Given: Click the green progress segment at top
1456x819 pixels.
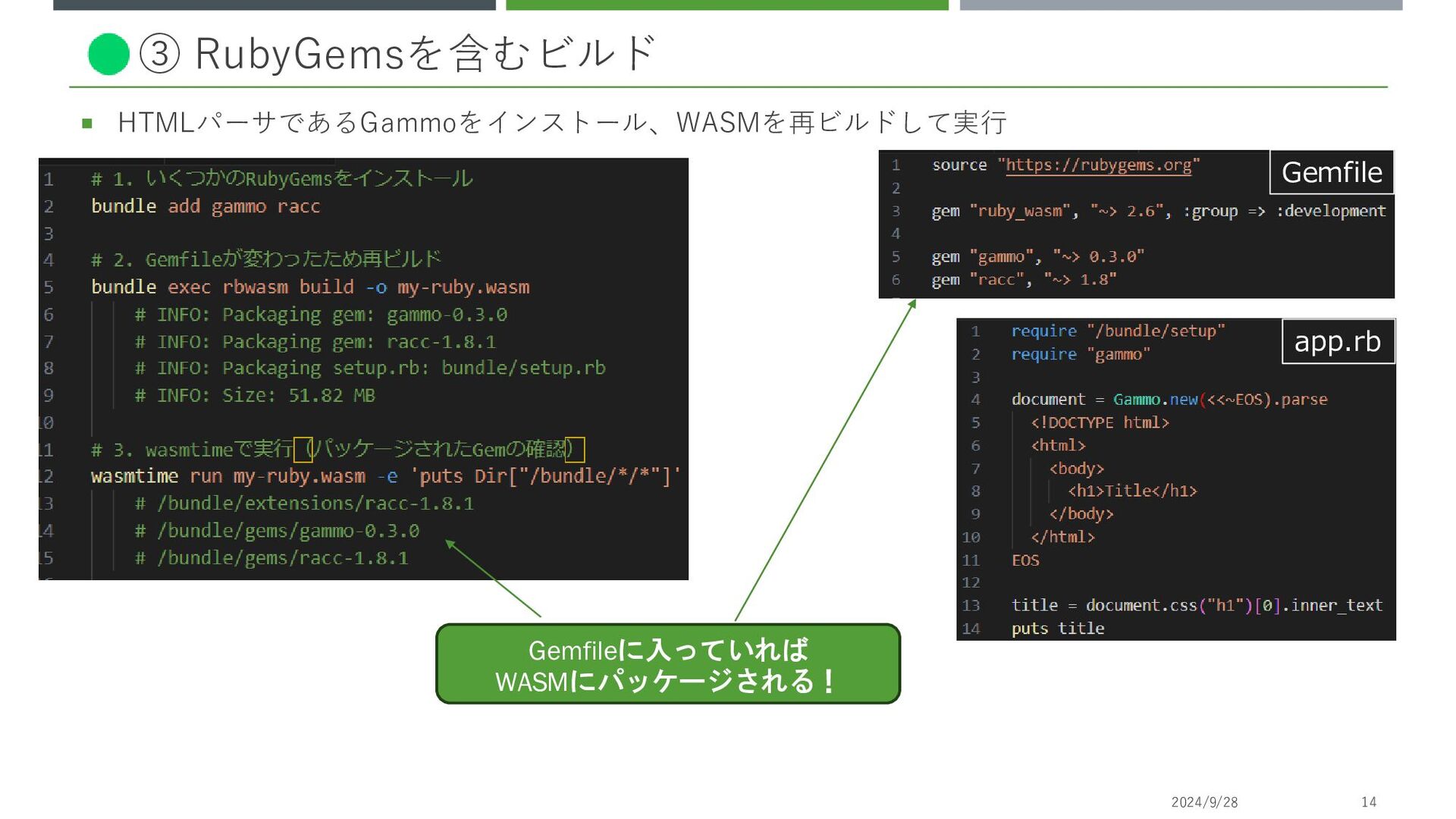Looking at the screenshot, I should pyautogui.click(x=726, y=5).
